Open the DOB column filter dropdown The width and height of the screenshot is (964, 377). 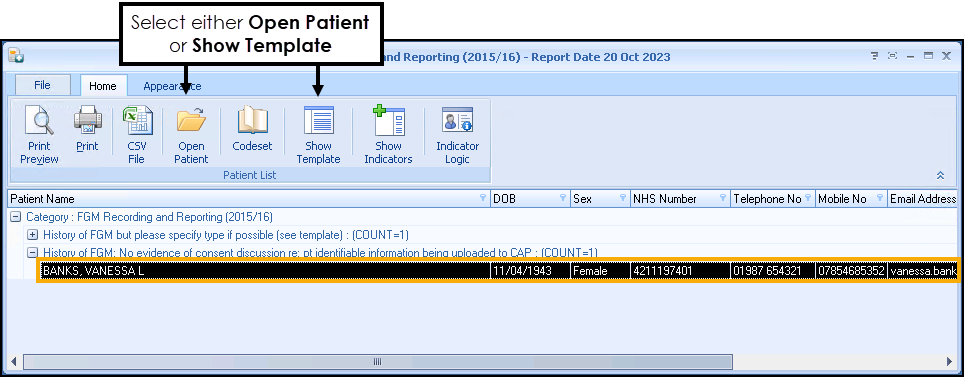pyautogui.click(x=563, y=198)
